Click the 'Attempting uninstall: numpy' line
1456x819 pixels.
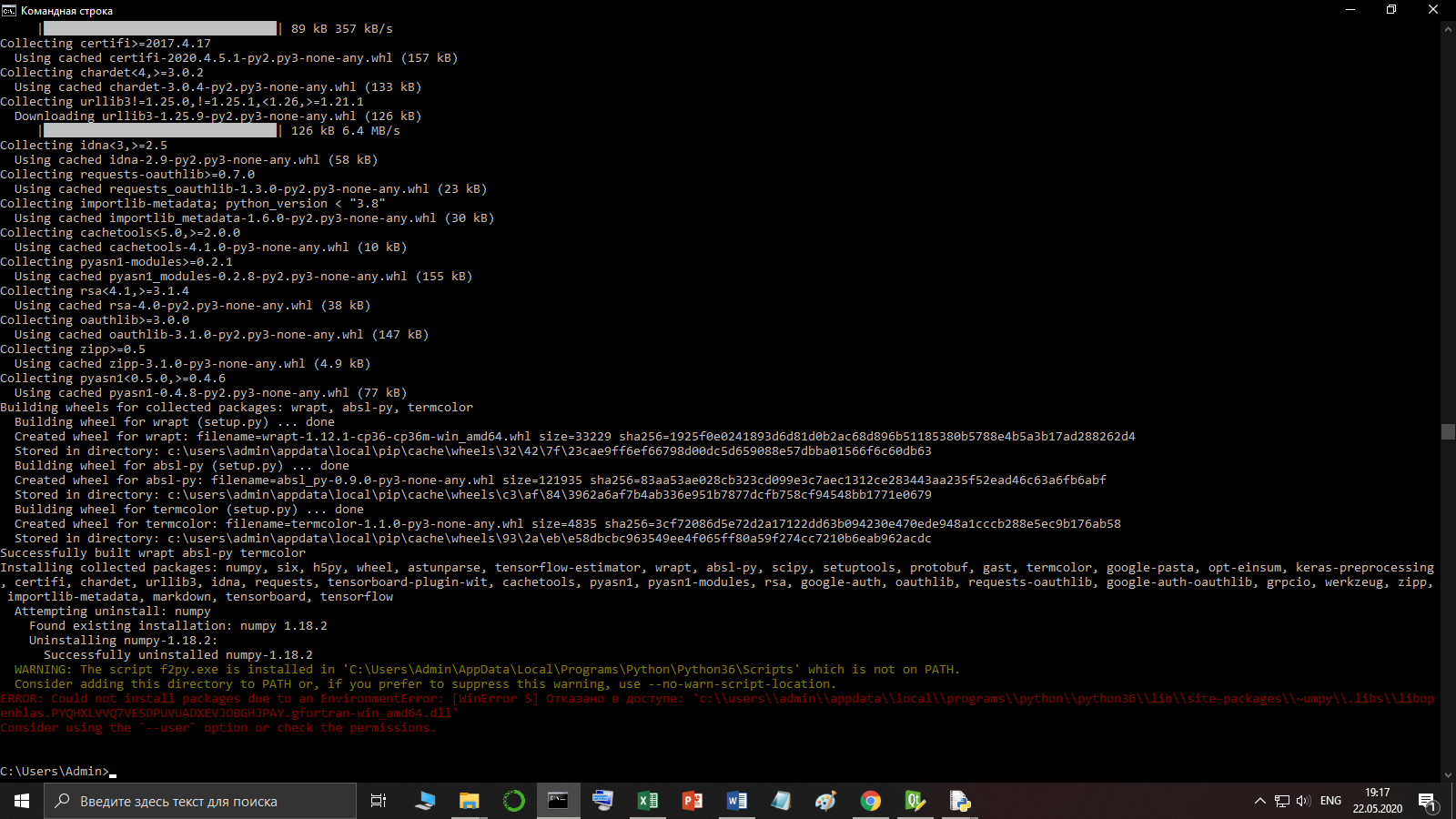click(x=113, y=612)
